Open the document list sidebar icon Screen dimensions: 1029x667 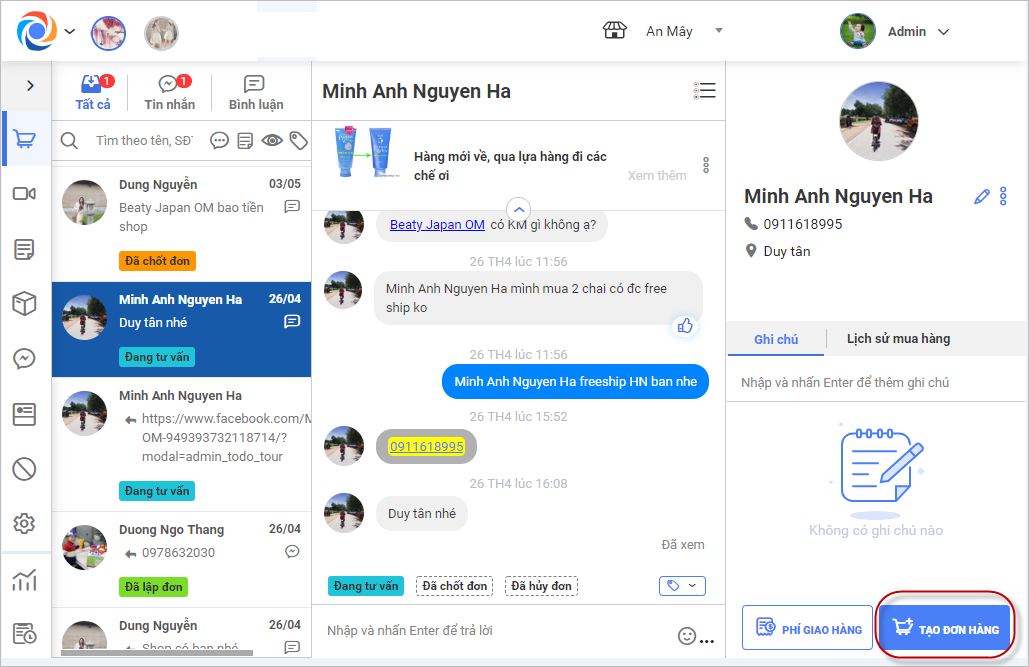25,249
